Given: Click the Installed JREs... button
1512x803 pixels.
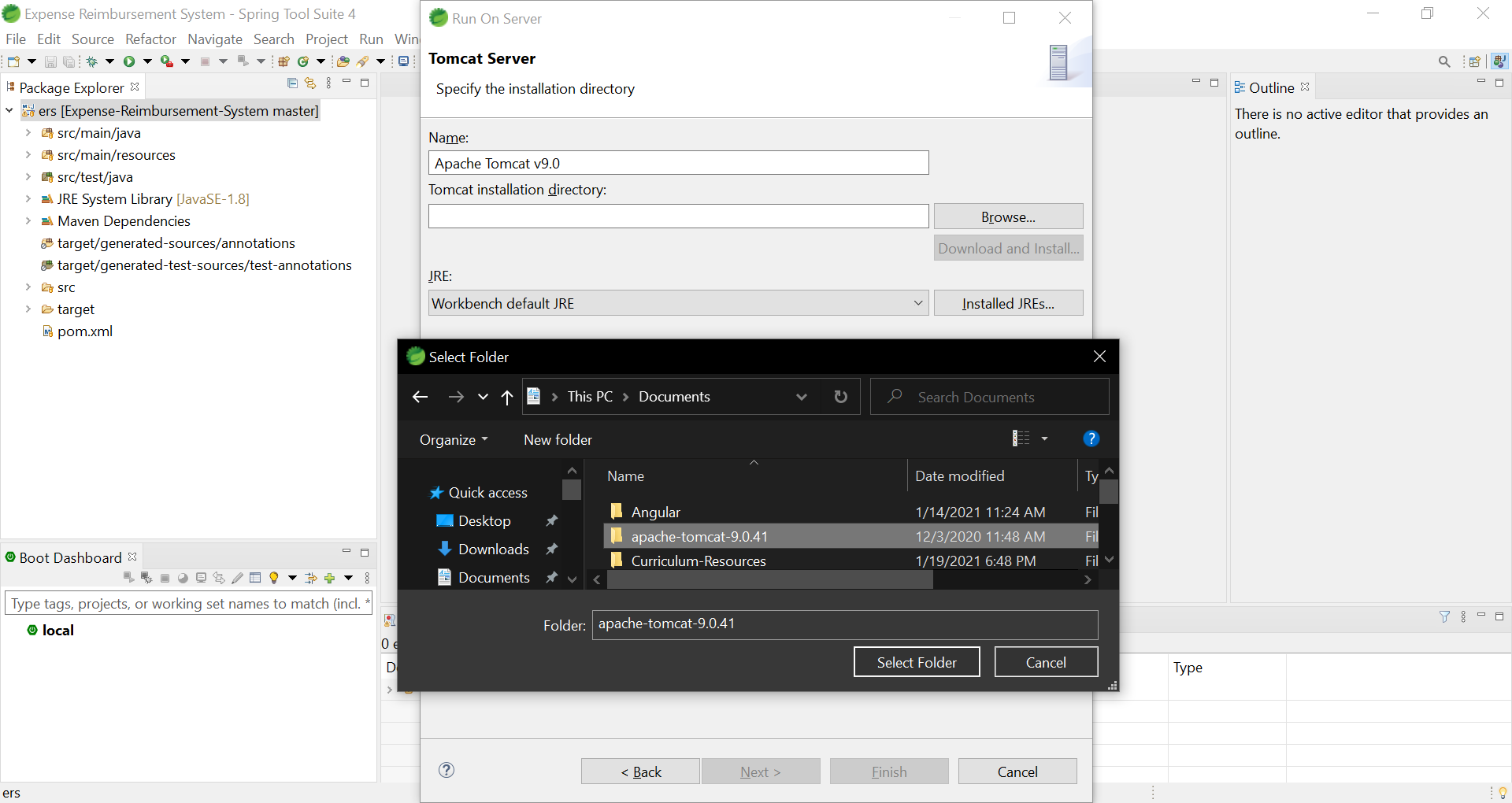Looking at the screenshot, I should (x=1008, y=303).
